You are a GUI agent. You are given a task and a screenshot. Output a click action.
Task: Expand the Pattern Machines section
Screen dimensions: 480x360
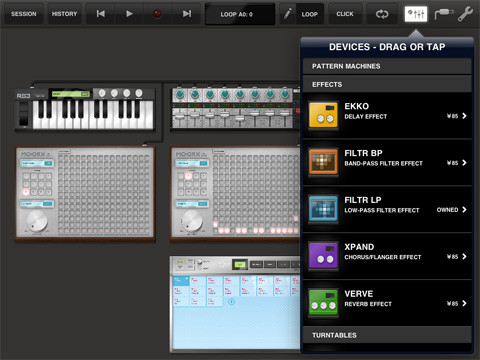(x=387, y=66)
